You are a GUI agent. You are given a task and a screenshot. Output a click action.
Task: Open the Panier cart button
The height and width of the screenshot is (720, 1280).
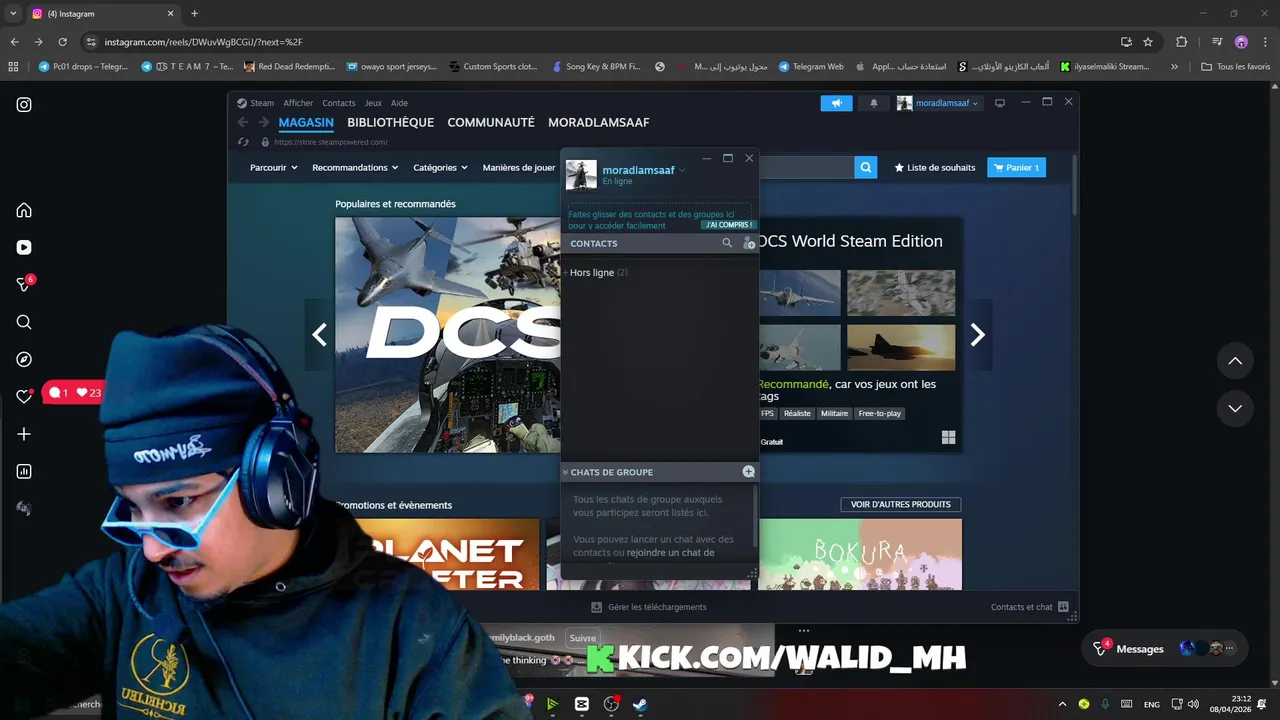coord(1016,168)
